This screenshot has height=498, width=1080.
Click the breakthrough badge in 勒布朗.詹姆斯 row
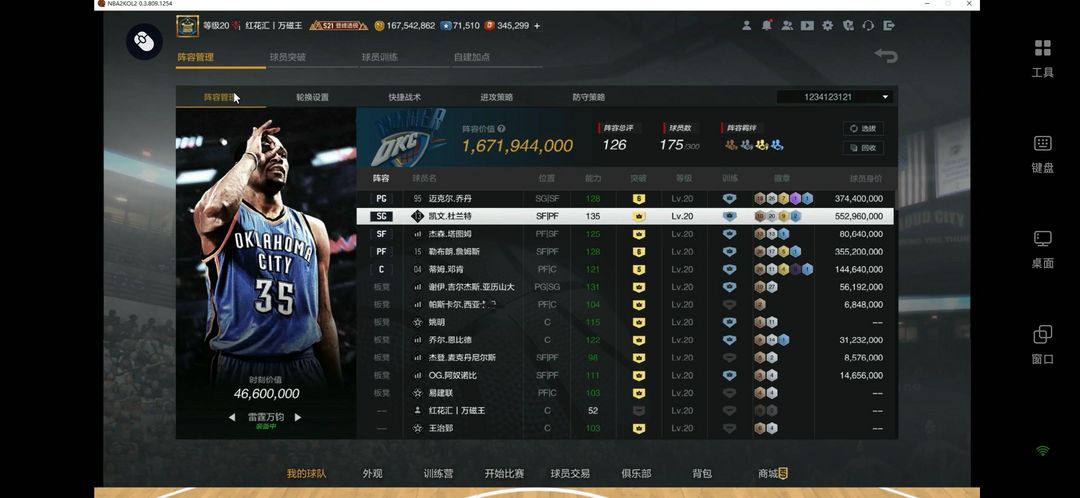click(x=638, y=251)
